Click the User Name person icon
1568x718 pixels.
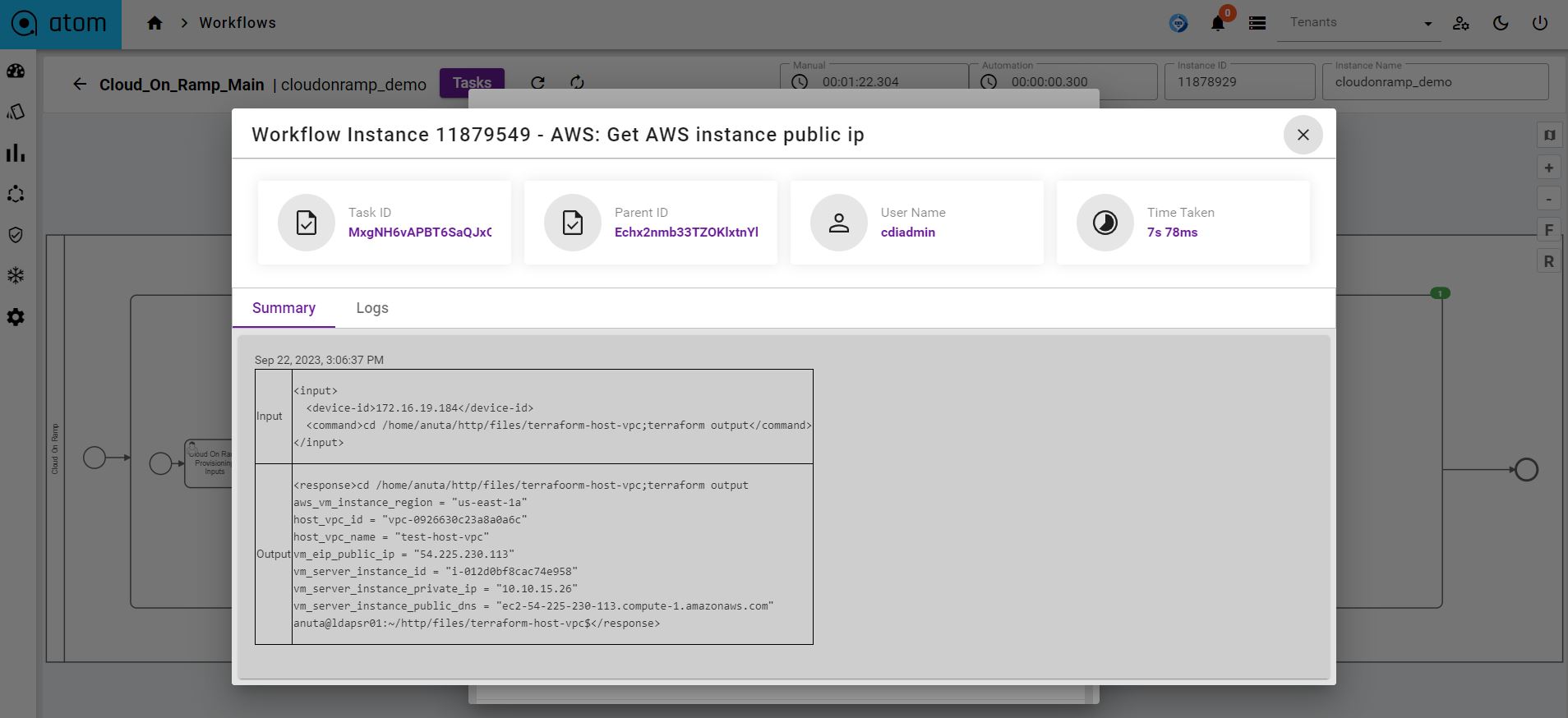point(839,223)
